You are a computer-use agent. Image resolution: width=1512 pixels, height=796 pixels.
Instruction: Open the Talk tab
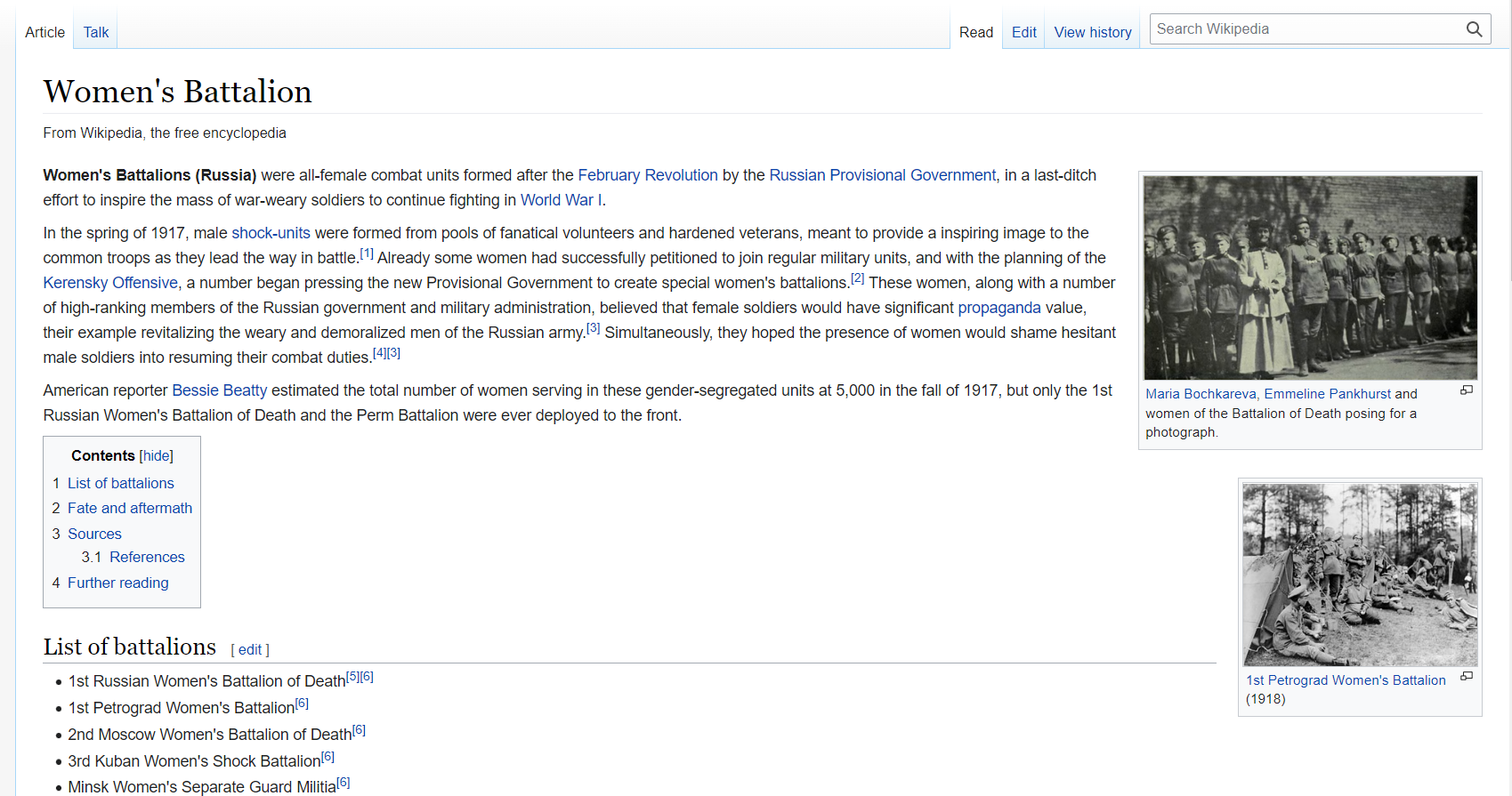pyautogui.click(x=96, y=32)
